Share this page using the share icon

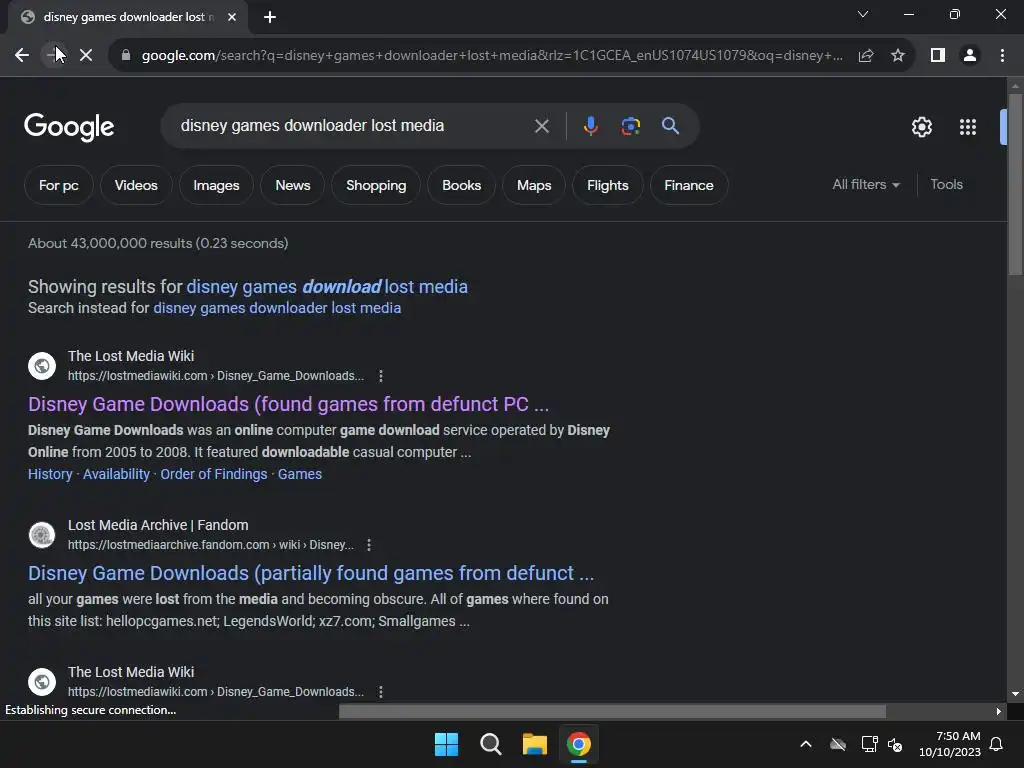tap(866, 56)
